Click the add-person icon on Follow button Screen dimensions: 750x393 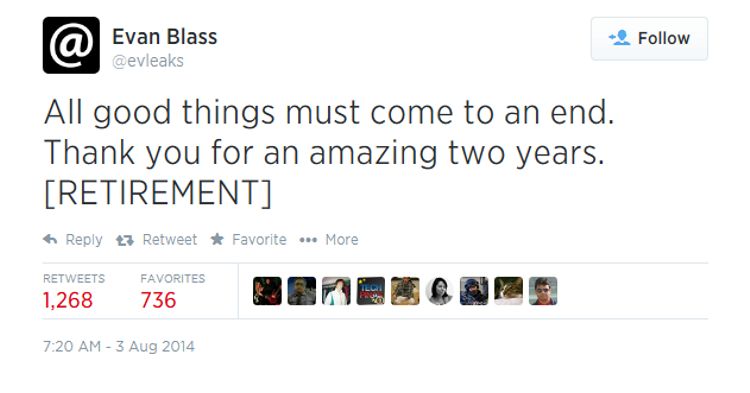point(619,38)
